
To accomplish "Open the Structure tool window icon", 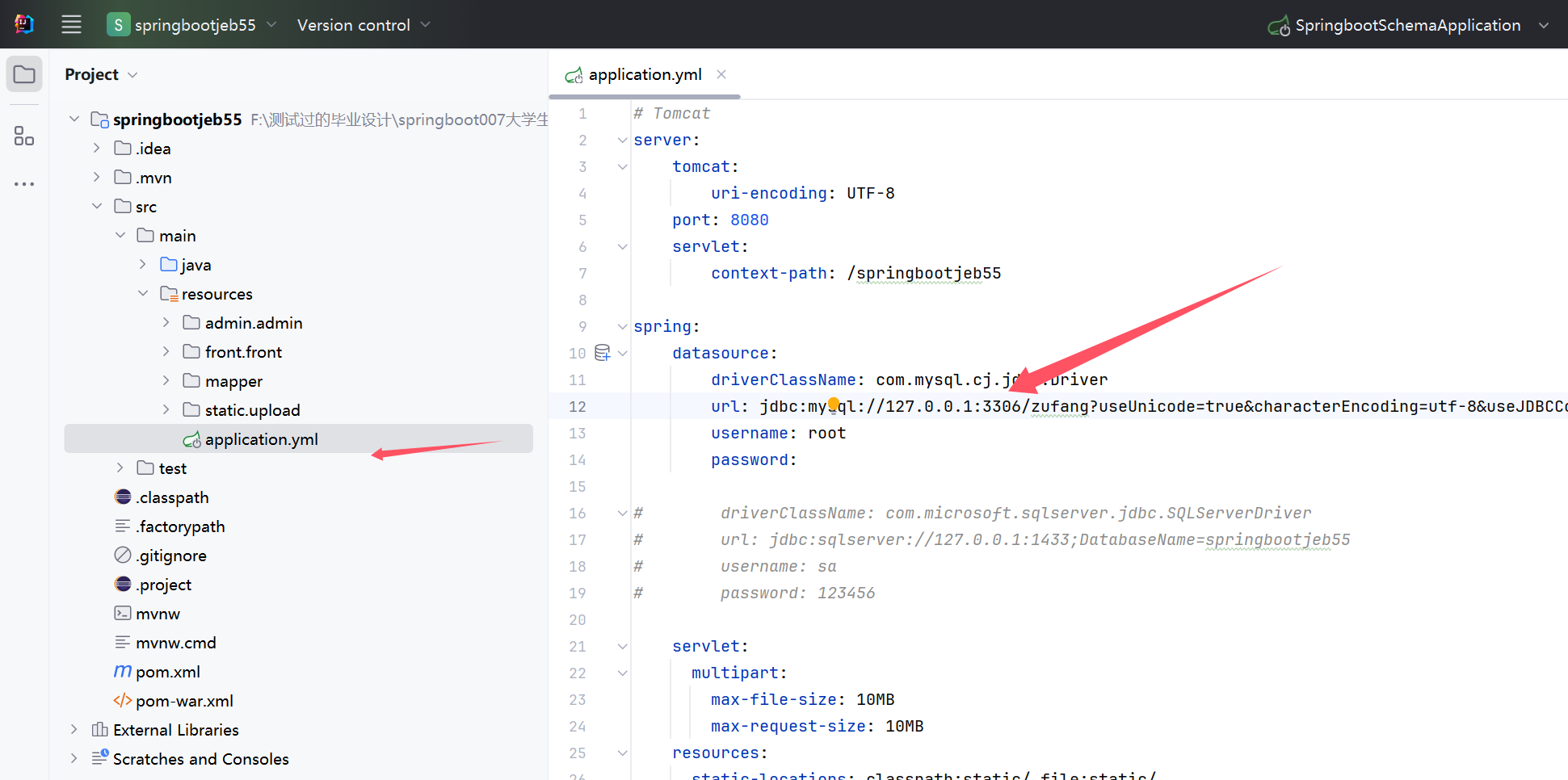I will (24, 136).
